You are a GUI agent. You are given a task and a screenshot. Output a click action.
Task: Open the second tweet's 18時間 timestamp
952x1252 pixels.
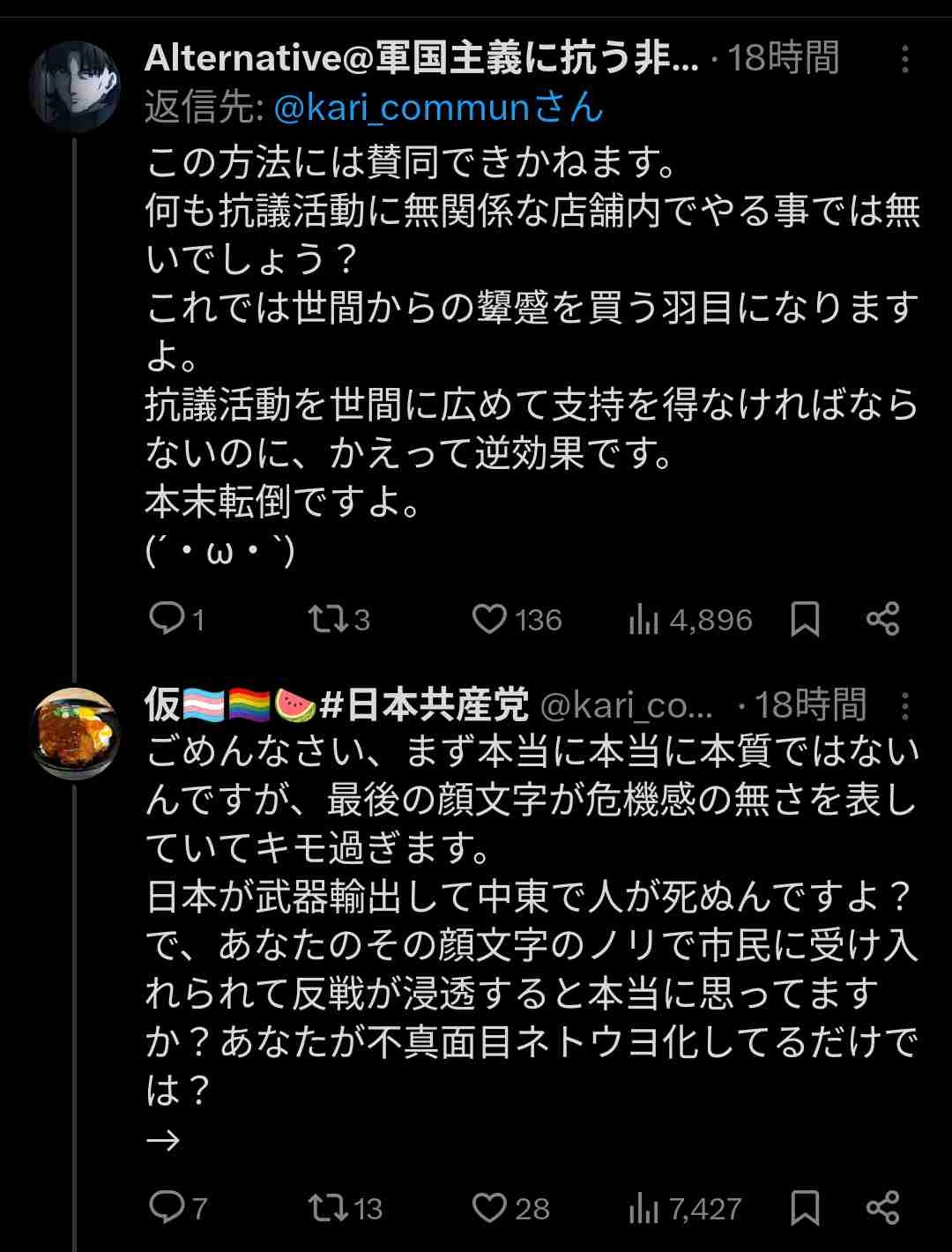click(809, 705)
